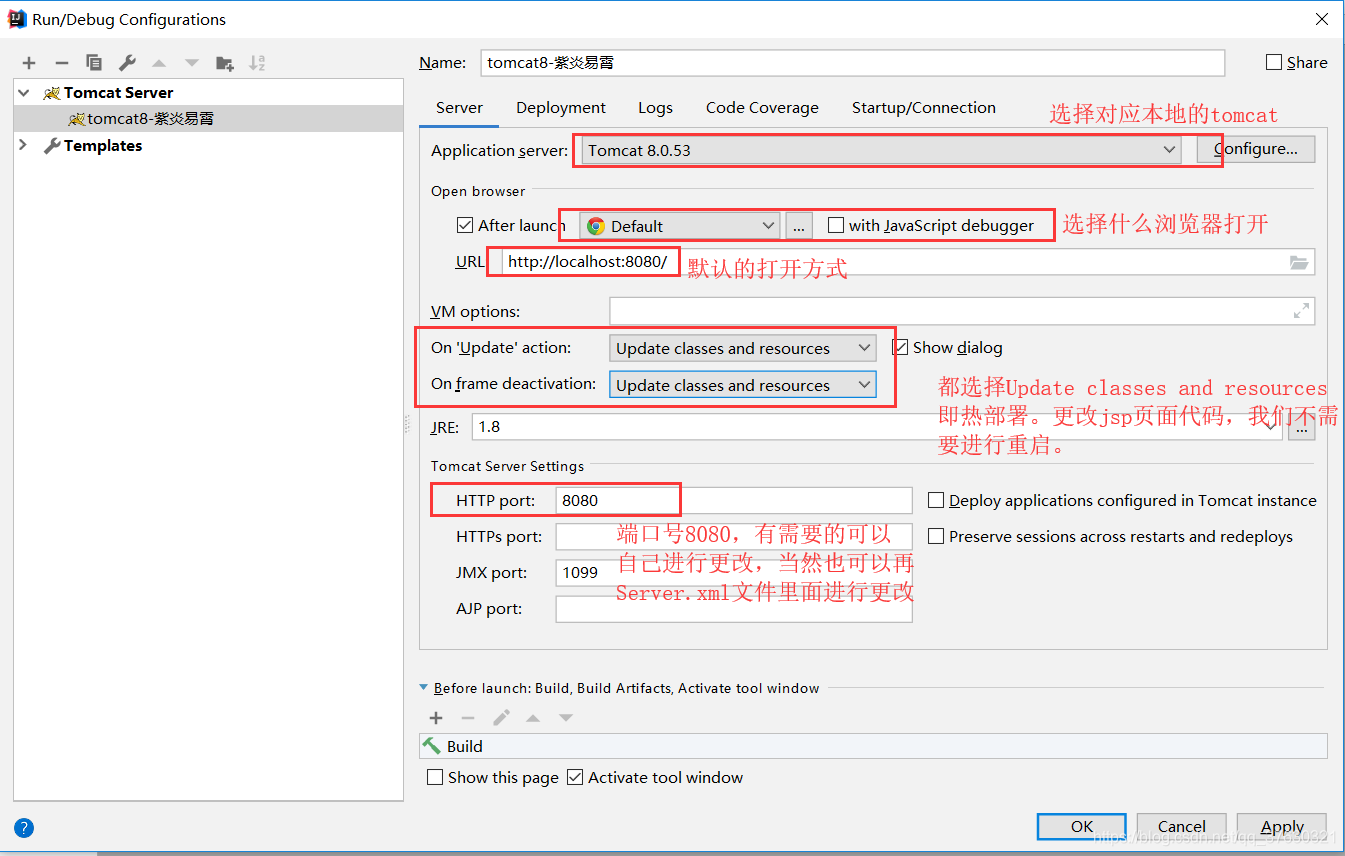This screenshot has width=1345, height=856.
Task: Open the Code Coverage tab
Action: [x=762, y=108]
